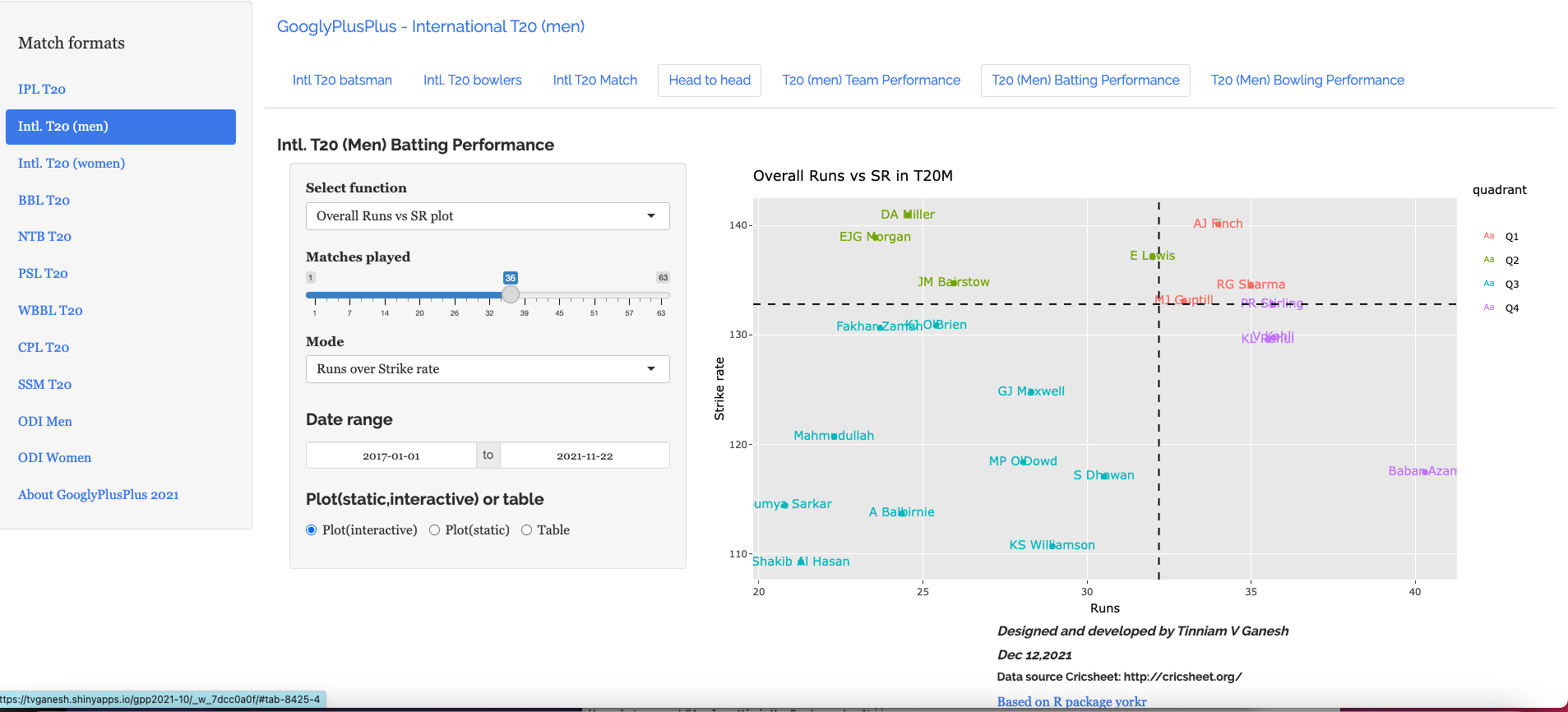The width and height of the screenshot is (1568, 712).
Task: Expand the Mode dropdown
Action: pos(488,369)
